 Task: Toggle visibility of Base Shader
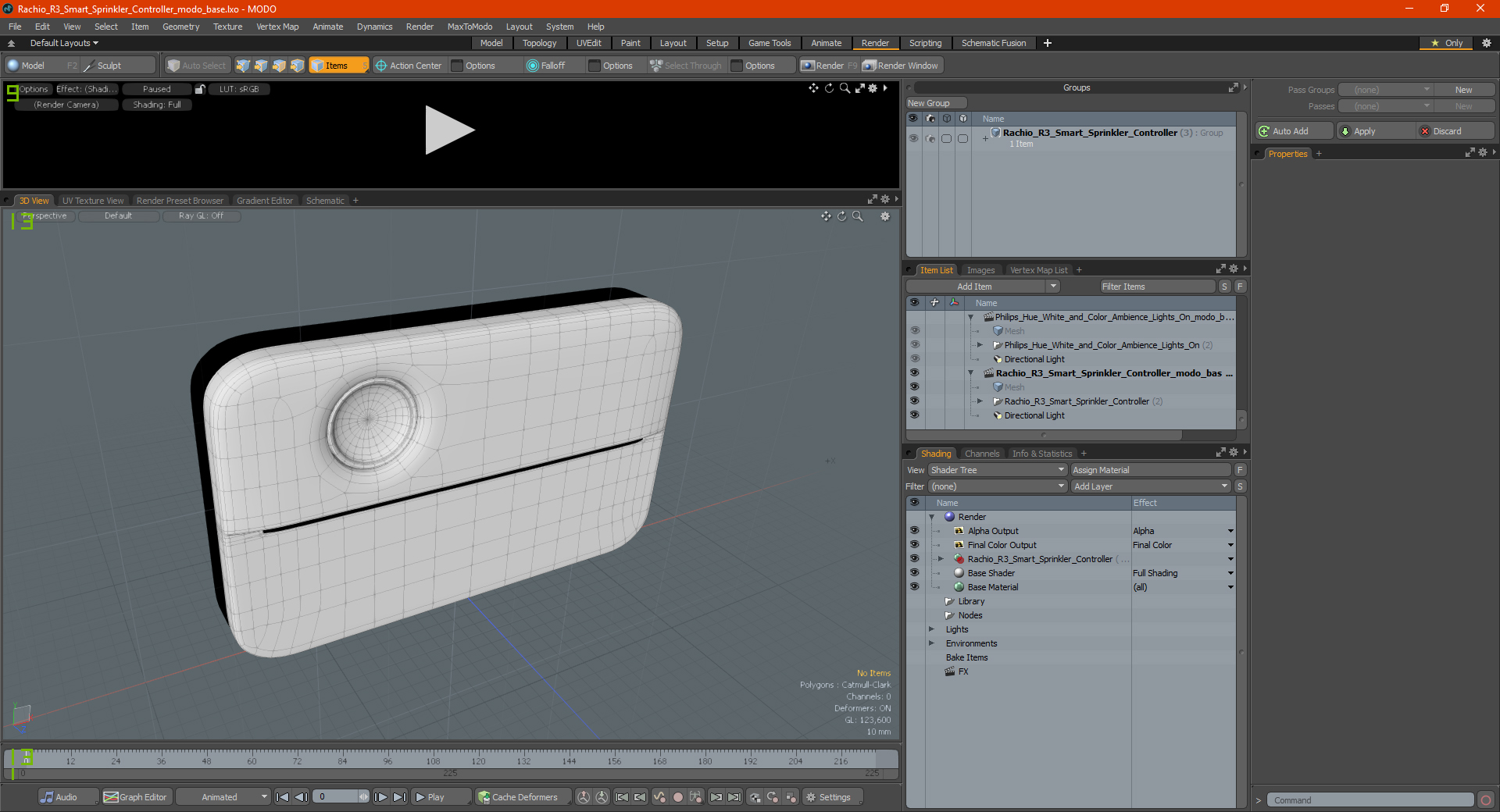click(x=914, y=573)
